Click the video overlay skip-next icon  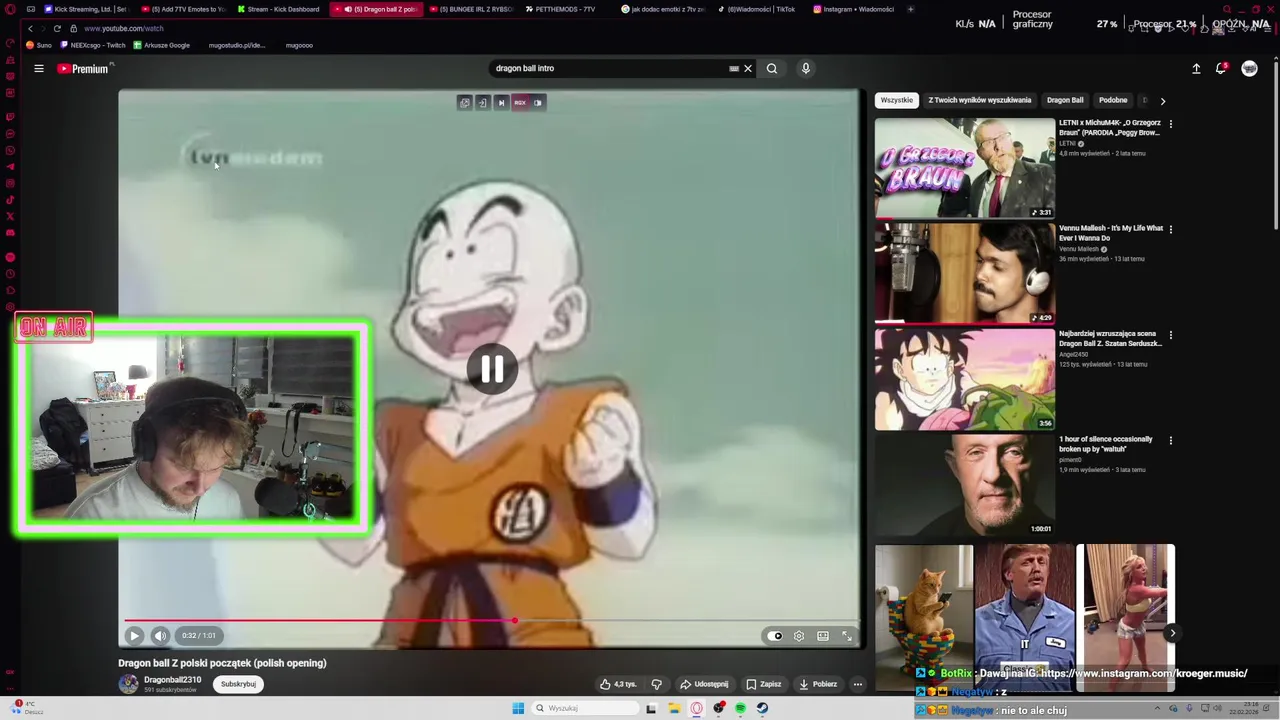click(x=501, y=103)
